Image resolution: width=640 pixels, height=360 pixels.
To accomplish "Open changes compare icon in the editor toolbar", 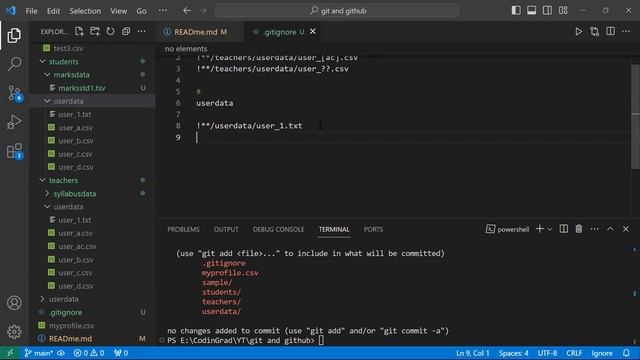I will (594, 31).
